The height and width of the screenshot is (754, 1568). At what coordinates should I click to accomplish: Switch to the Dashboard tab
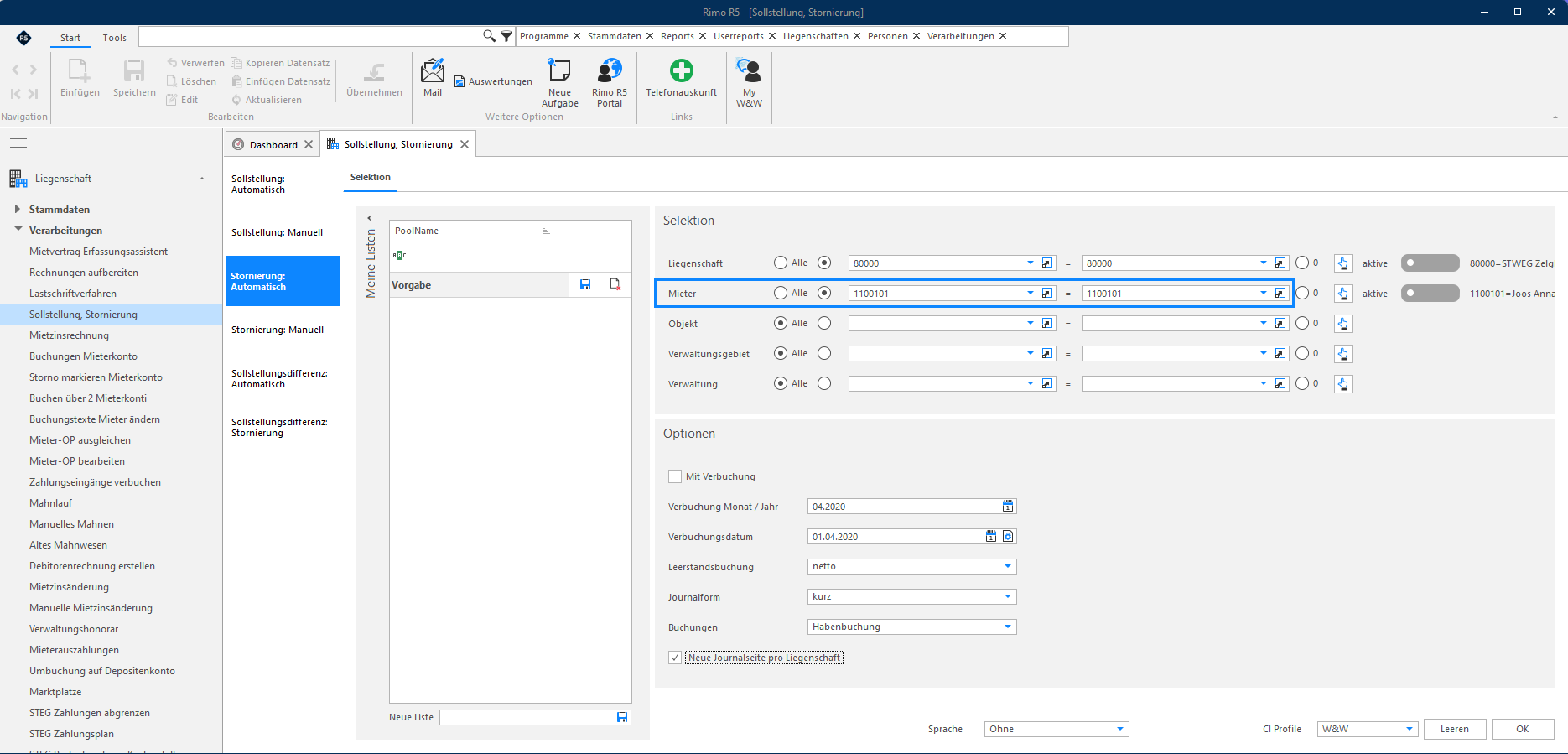coord(273,144)
